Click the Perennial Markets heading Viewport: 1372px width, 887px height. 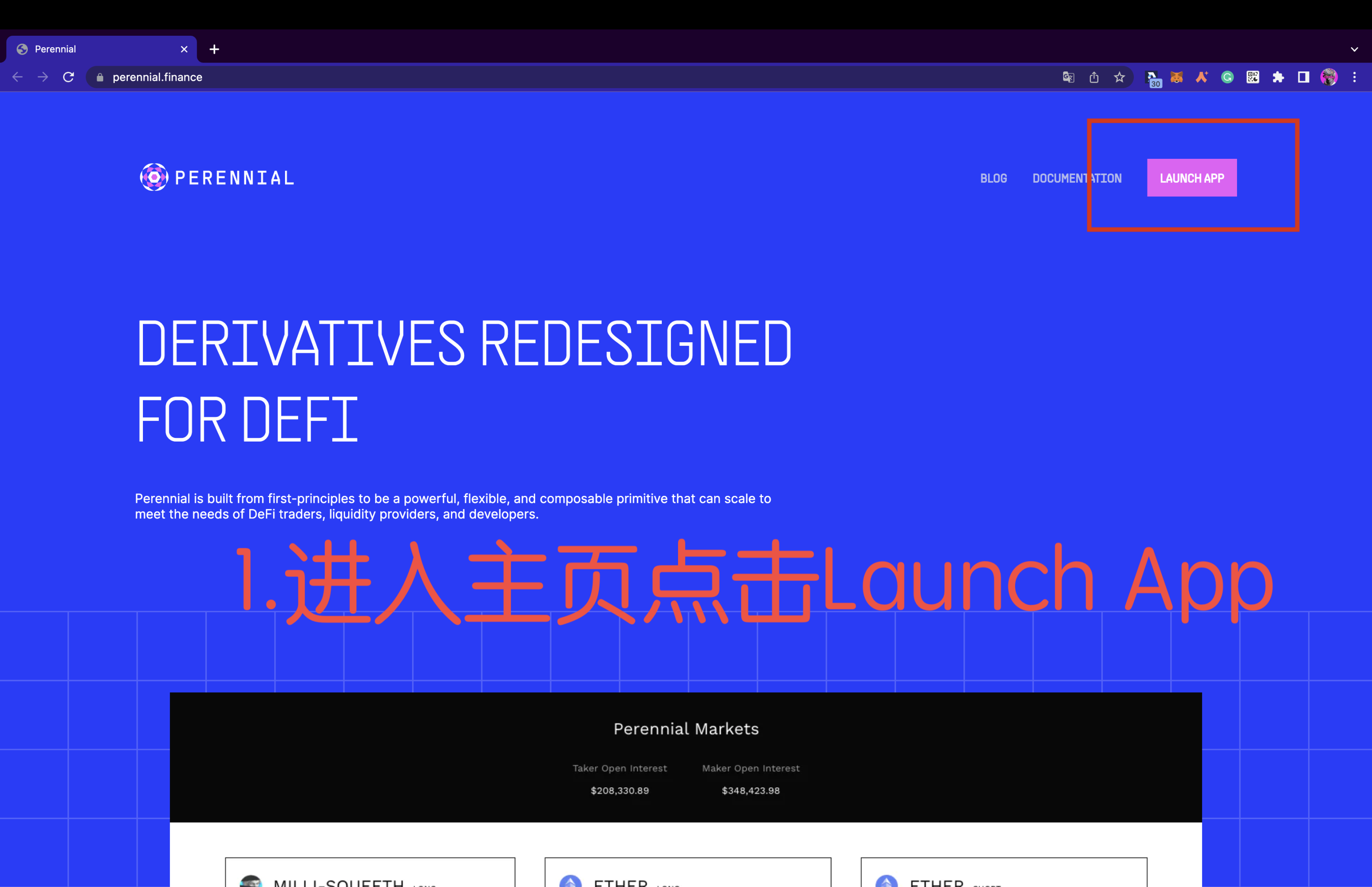[x=686, y=729]
